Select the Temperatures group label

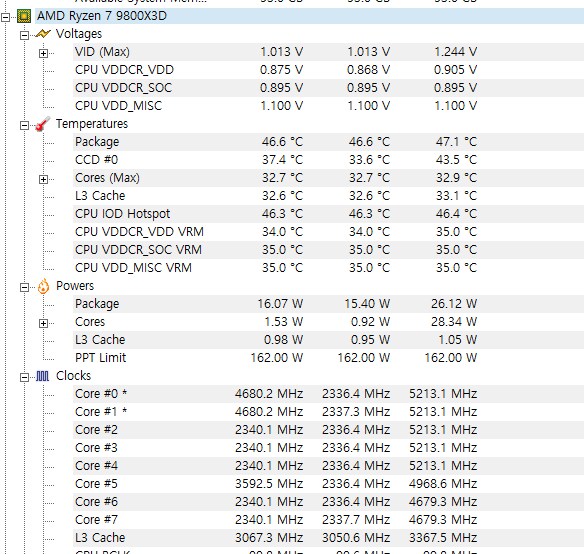pos(92,124)
